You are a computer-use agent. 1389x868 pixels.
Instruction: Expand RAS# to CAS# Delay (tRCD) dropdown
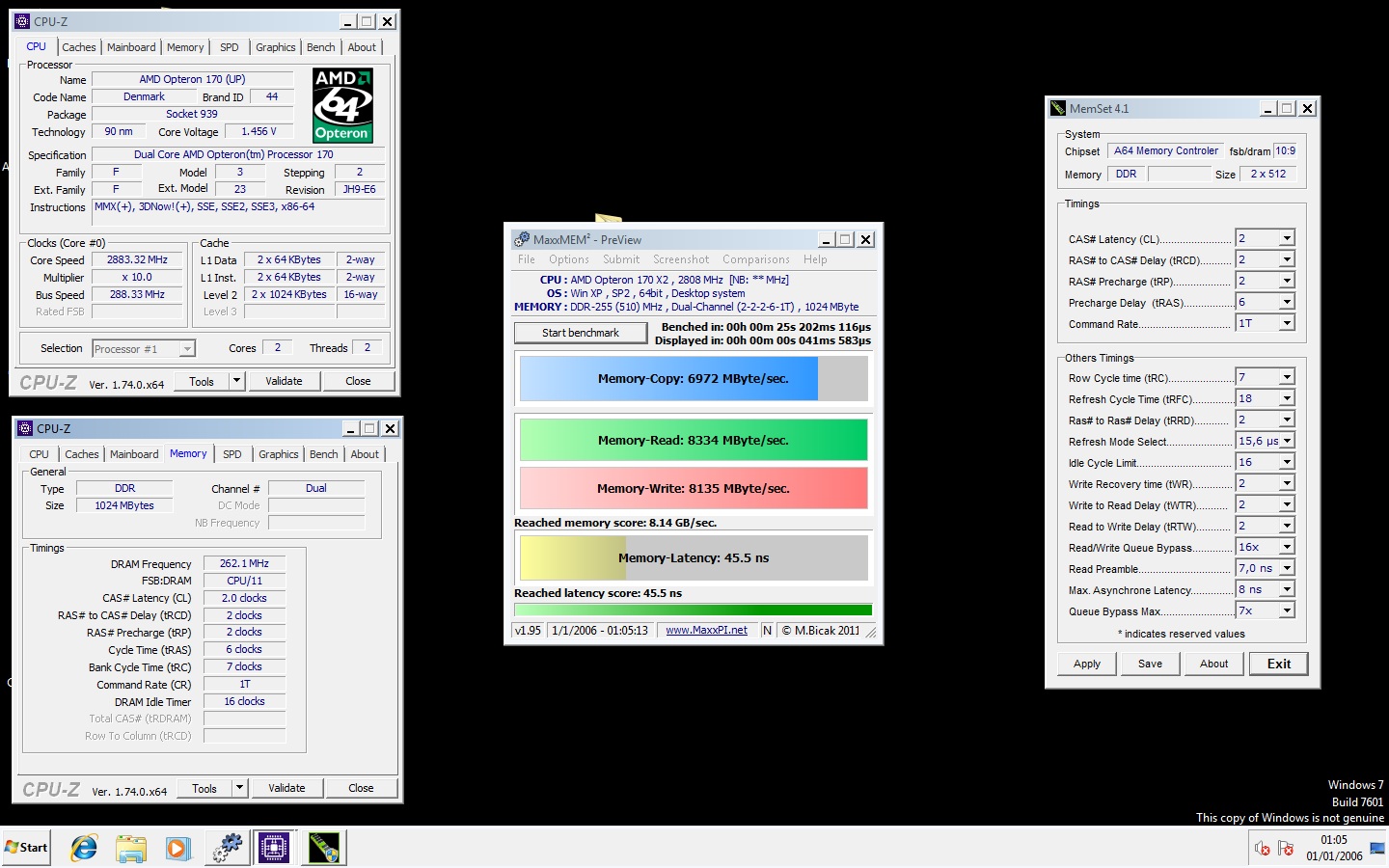[x=1286, y=259]
